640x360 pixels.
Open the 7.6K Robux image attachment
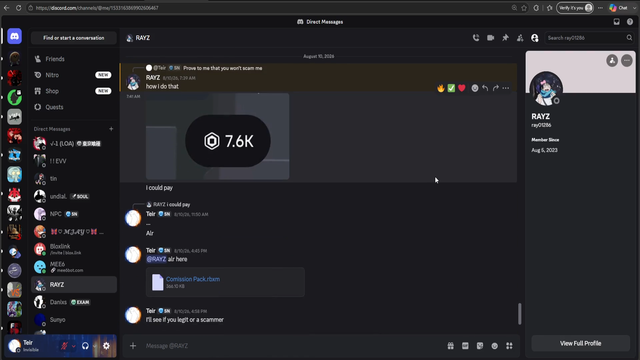218,136
